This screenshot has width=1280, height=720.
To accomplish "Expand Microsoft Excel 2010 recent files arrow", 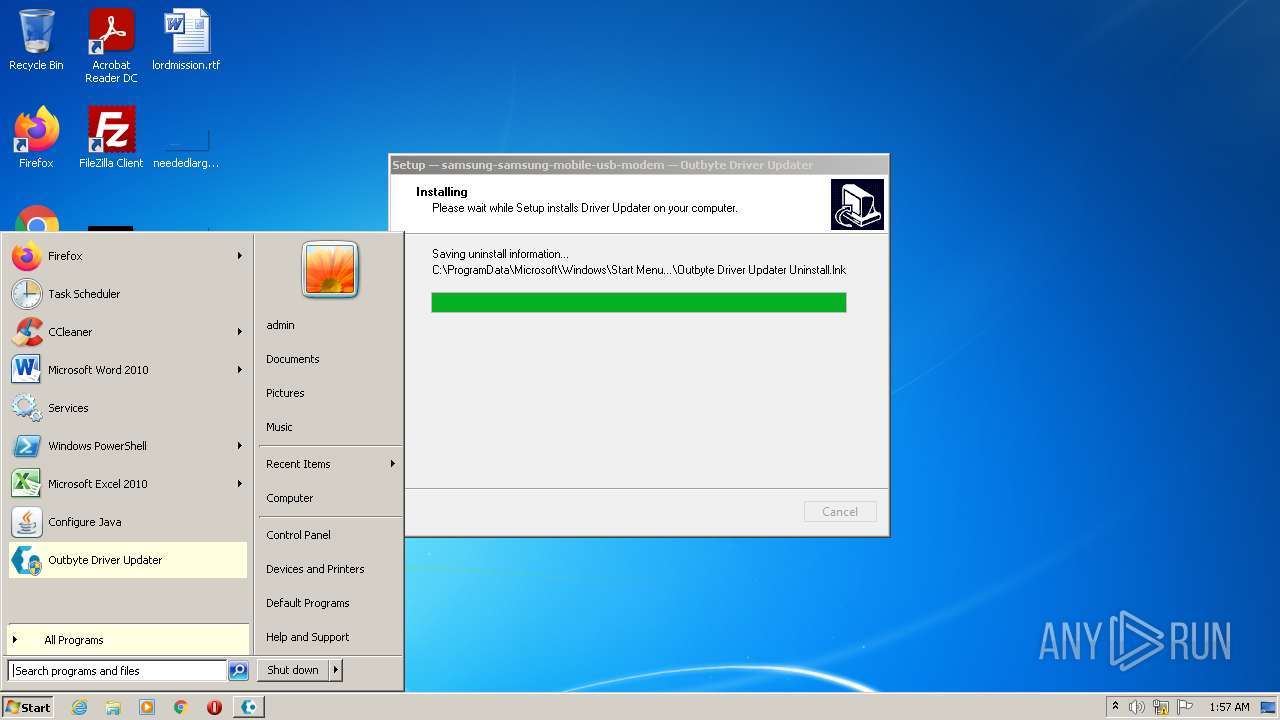I will [x=240, y=484].
